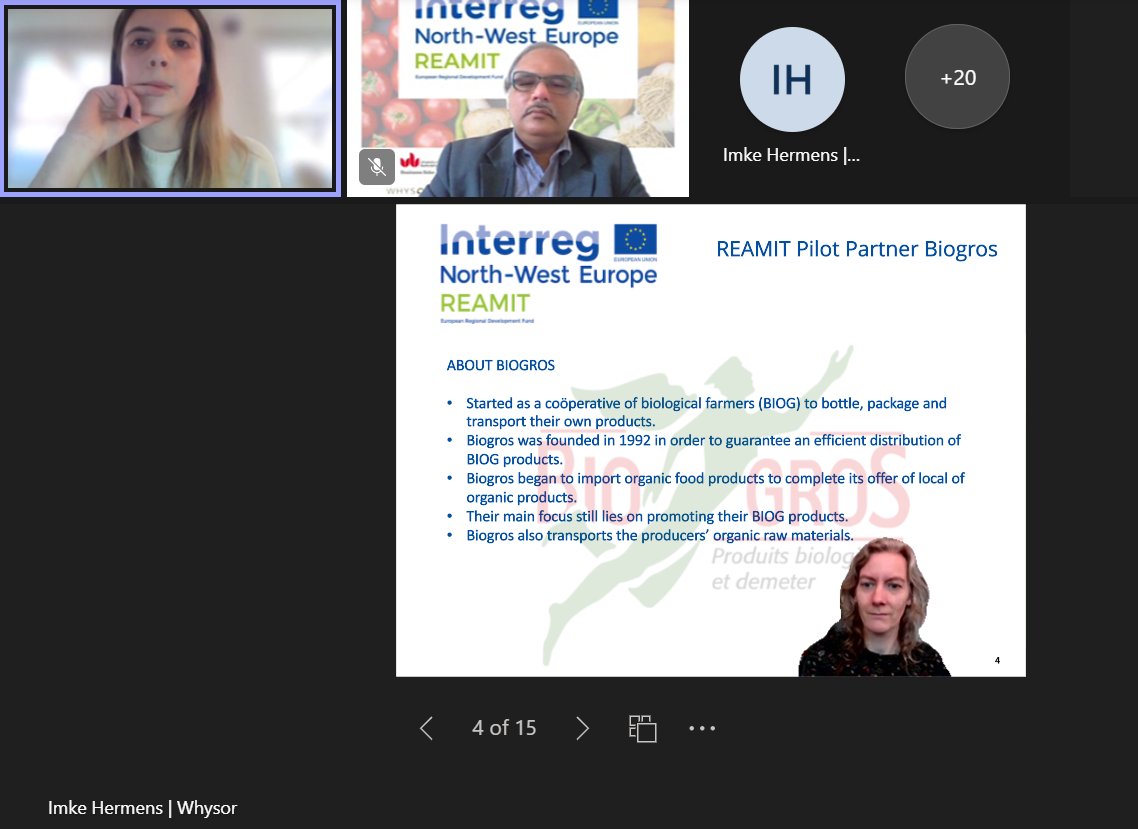Click the slide page number 4
This screenshot has width=1138, height=829.
[x=997, y=660]
